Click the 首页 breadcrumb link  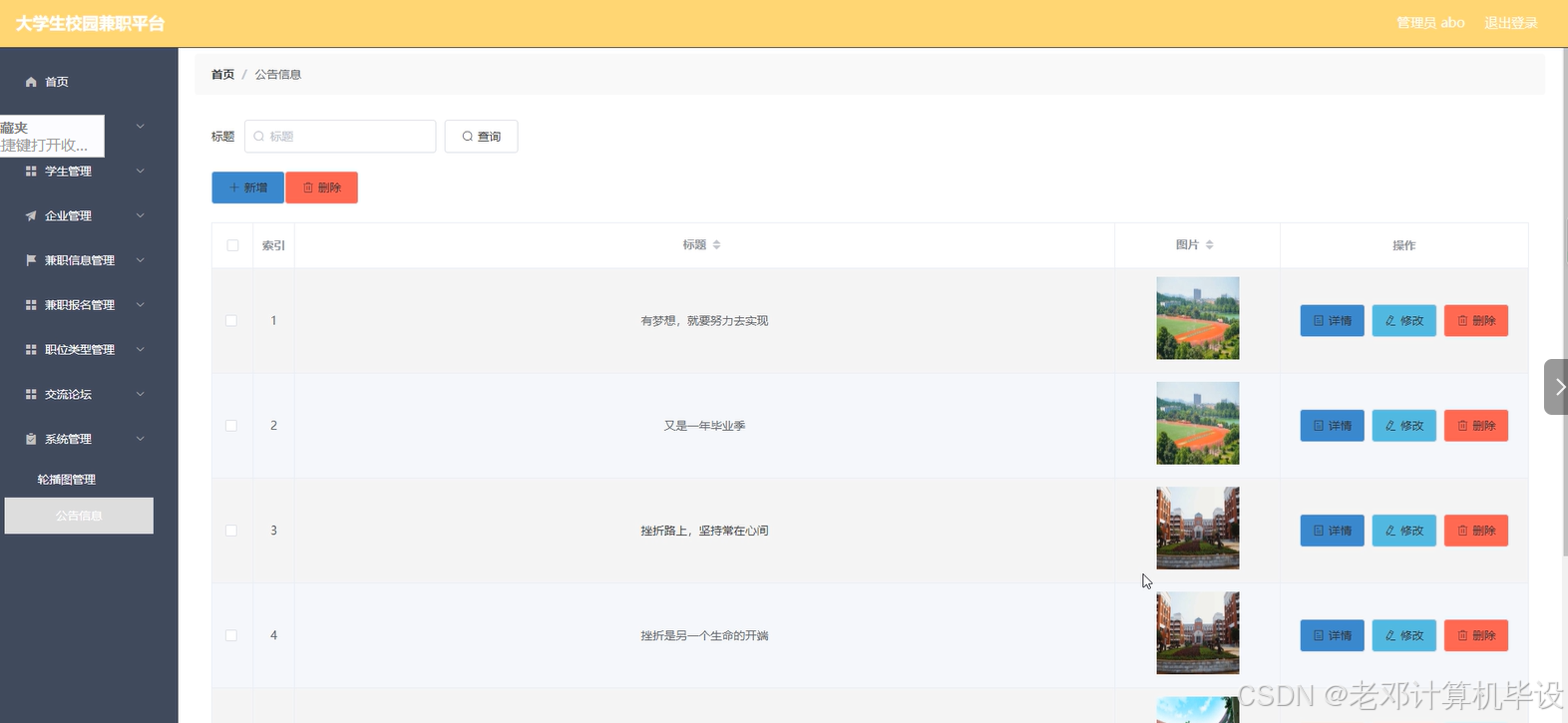pyautogui.click(x=222, y=75)
